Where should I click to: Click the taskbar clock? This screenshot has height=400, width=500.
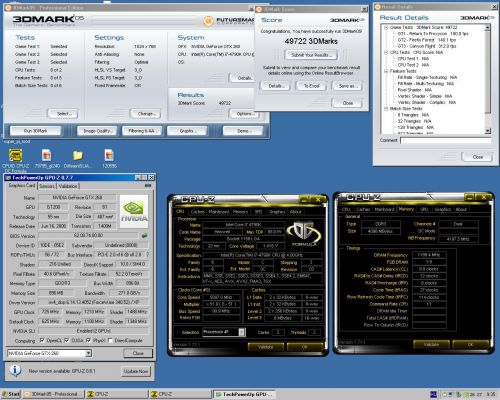pyautogui.click(x=491, y=394)
